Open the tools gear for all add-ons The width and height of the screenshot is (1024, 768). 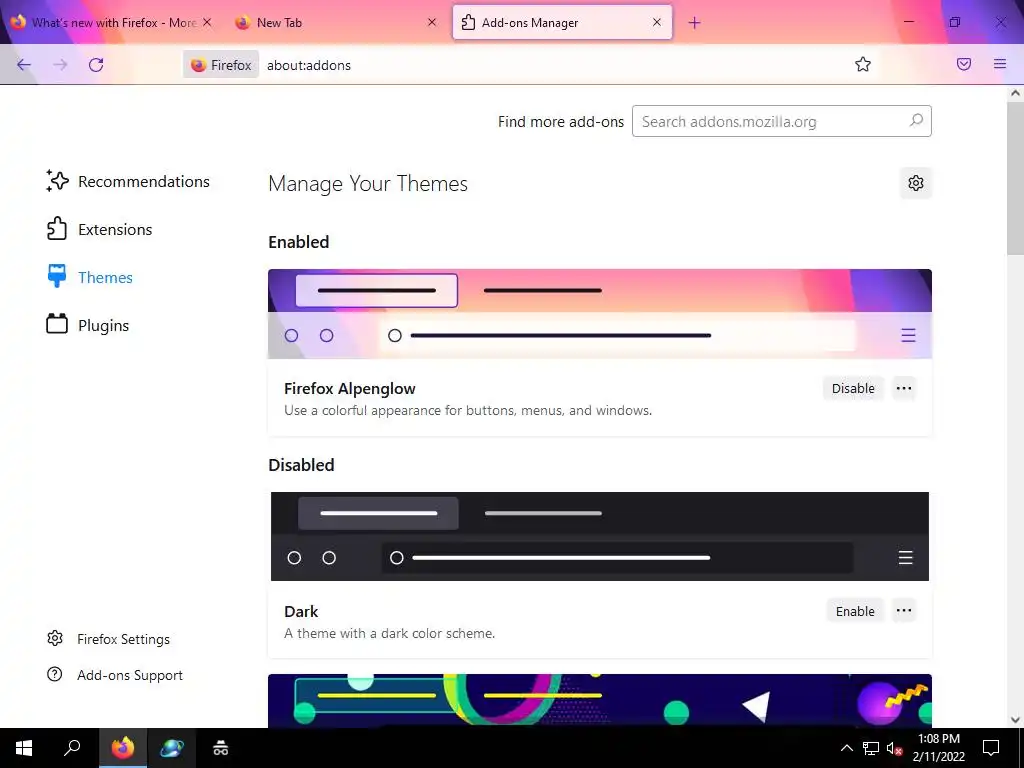click(x=916, y=183)
